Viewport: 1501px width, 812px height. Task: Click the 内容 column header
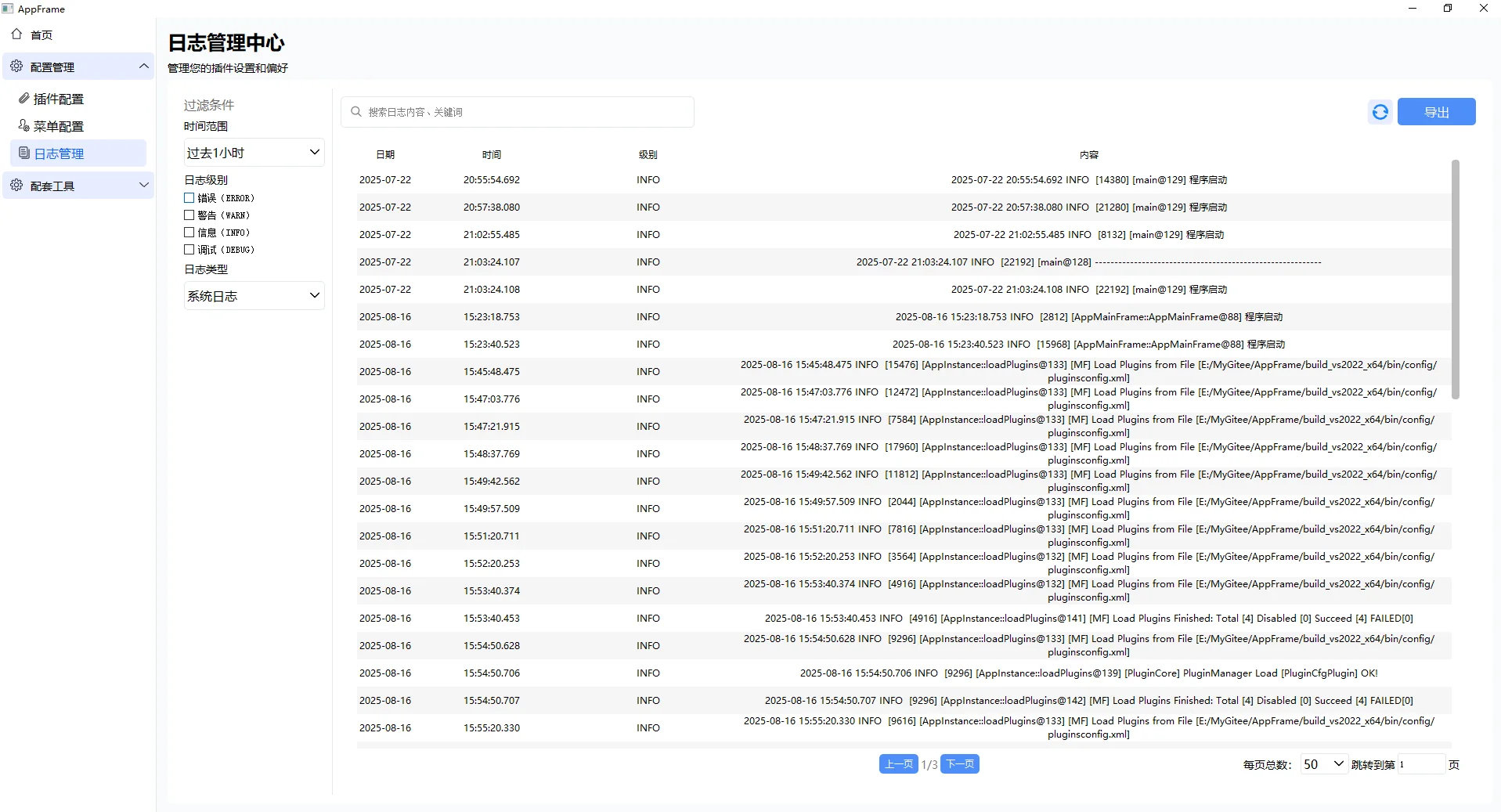pyautogui.click(x=1089, y=155)
